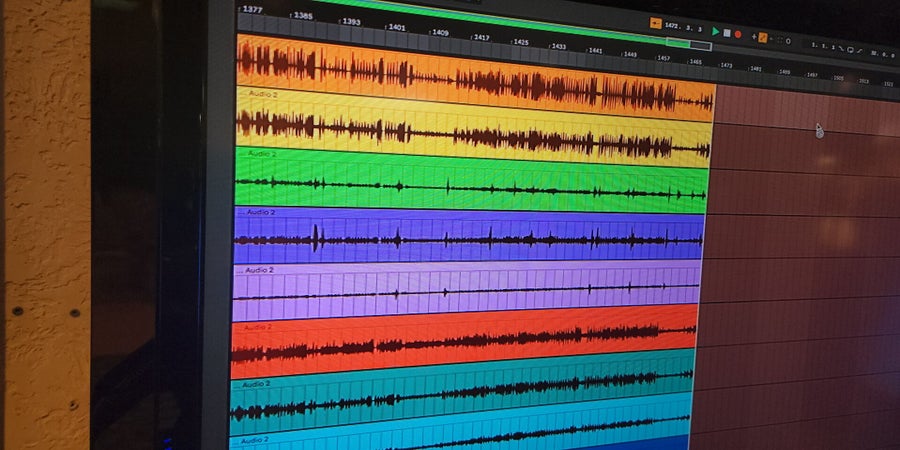Select the green clip's Audio 2 title

[x=262, y=154]
